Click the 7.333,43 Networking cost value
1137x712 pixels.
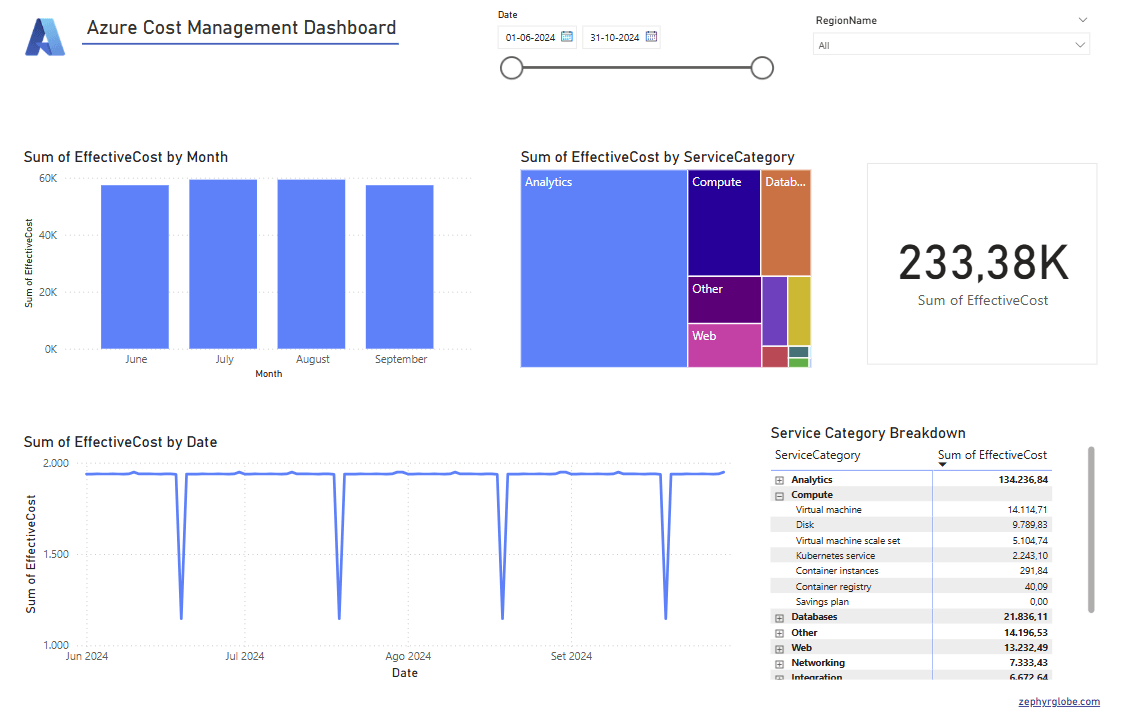(1028, 663)
